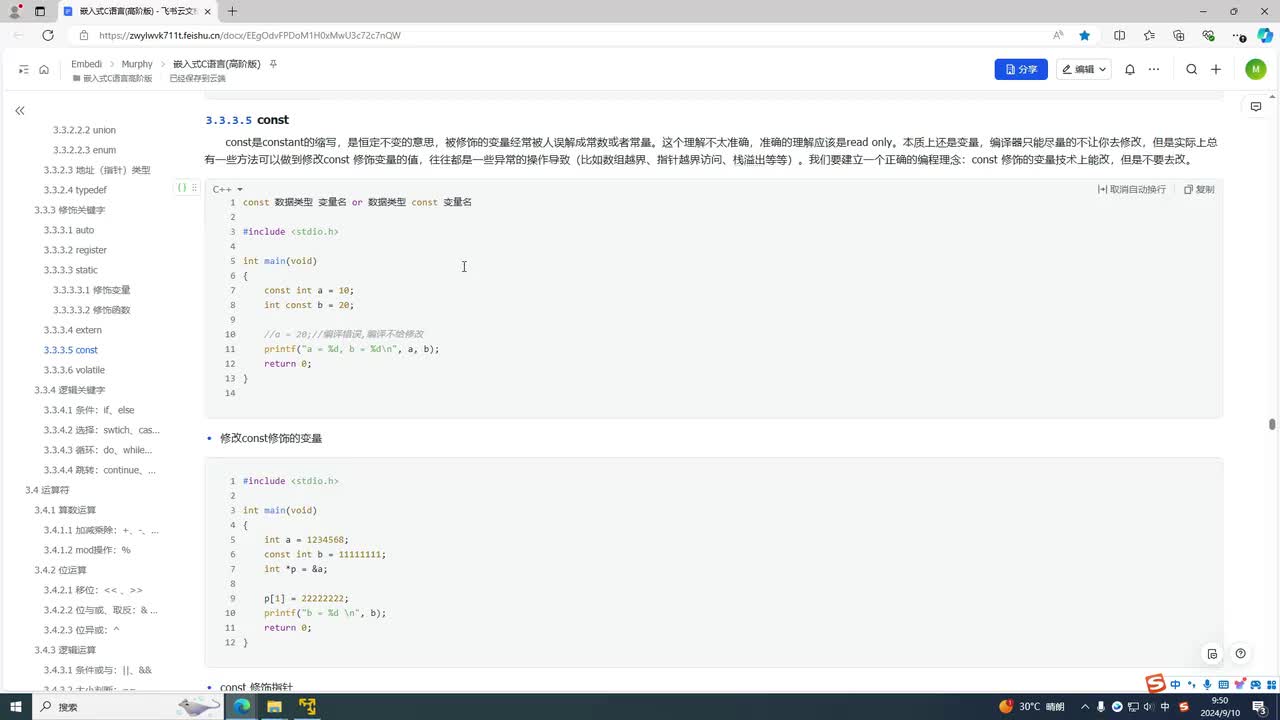Select 3.3.4 逻辑关键字 in outline
Viewport: 1280px width, 720px height.
pyautogui.click(x=69, y=390)
